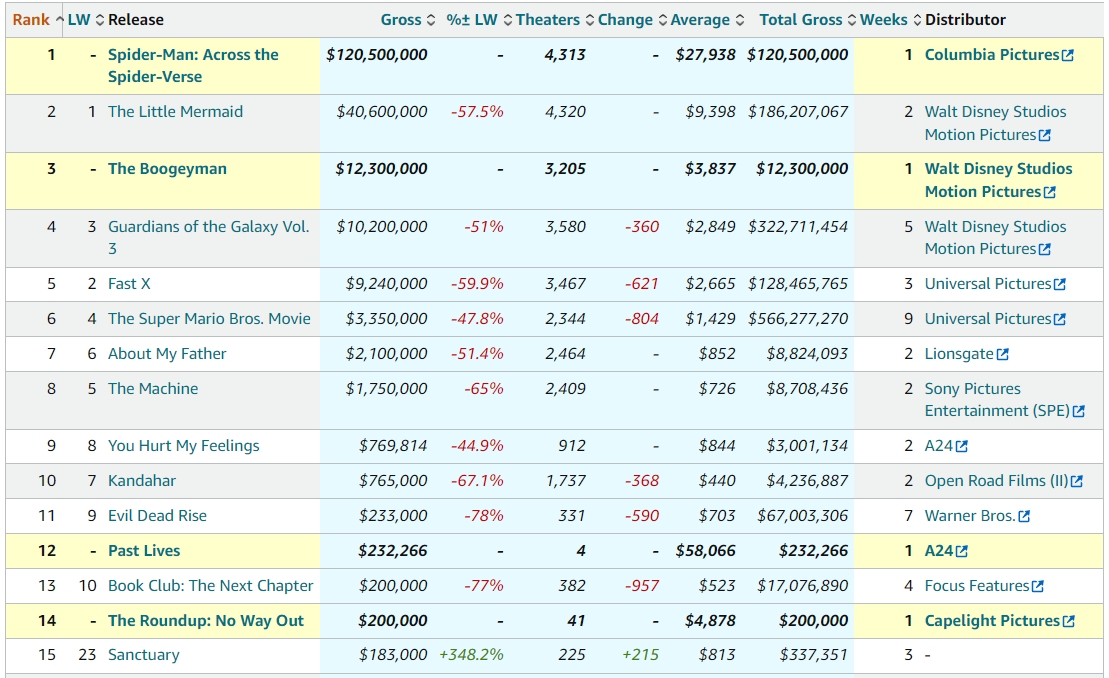Open the Columbia Pictures distributor link
Screen dimensions: 1109x678
[992, 55]
